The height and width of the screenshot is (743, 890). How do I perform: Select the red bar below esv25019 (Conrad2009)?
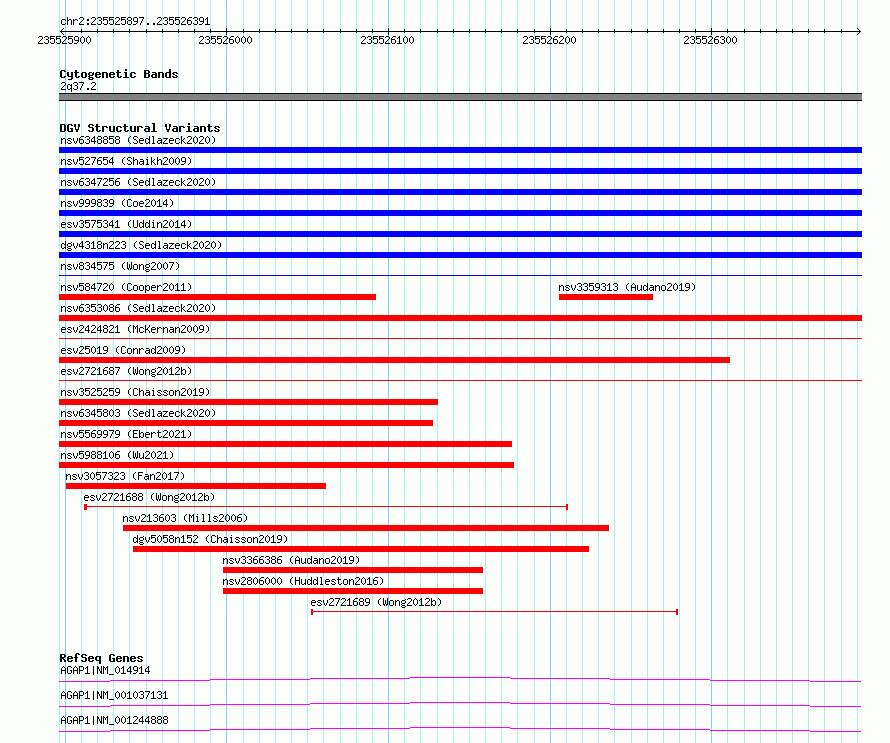tap(394, 360)
